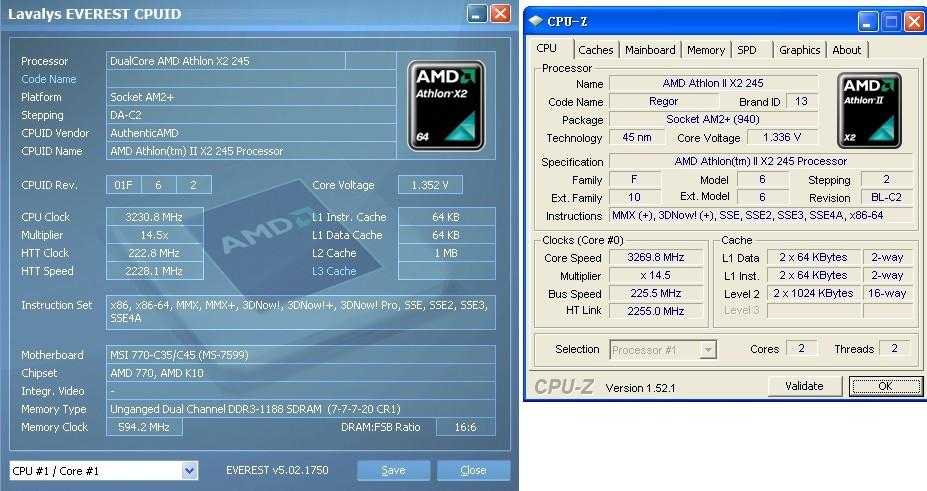This screenshot has width=927, height=491.
Task: Click the Bus Speed value '225.5 MHz'
Action: [x=656, y=294]
